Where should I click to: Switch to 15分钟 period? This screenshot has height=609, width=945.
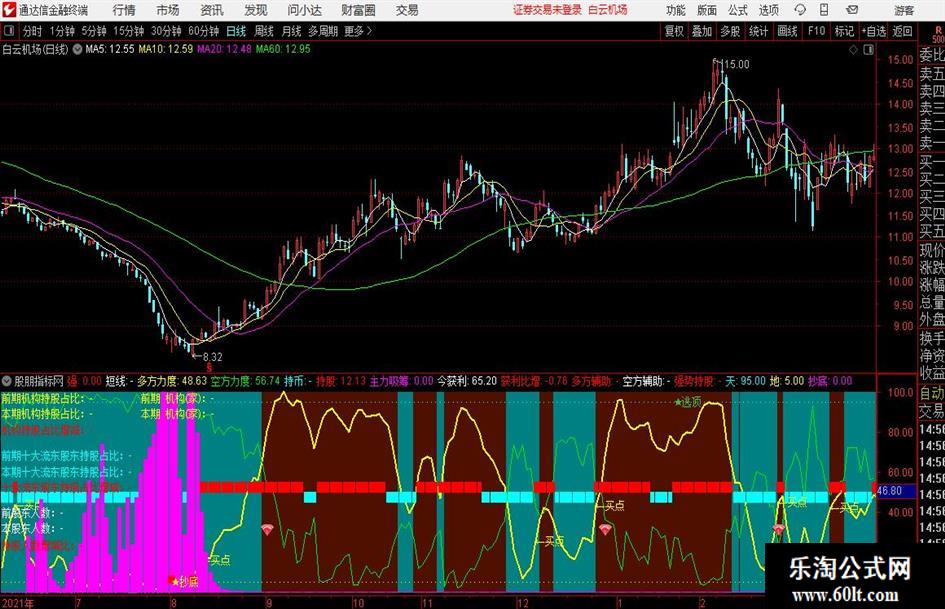(x=129, y=31)
